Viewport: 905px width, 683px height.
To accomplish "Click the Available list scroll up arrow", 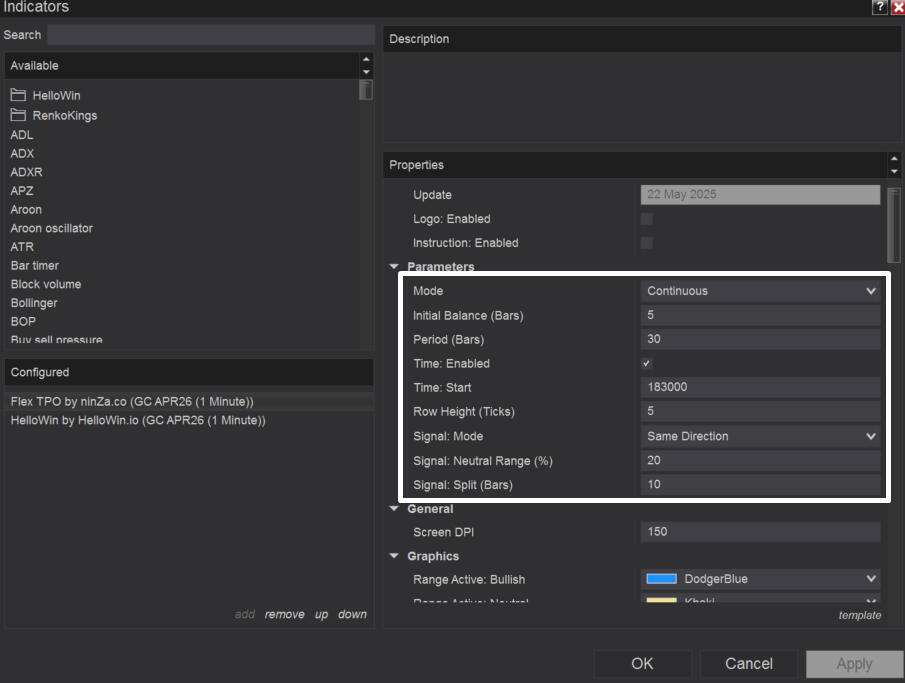I will [366, 60].
